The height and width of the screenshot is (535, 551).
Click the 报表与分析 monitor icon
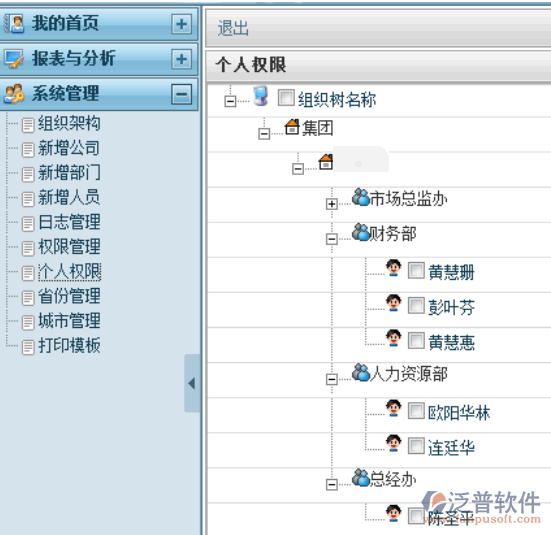[14, 59]
